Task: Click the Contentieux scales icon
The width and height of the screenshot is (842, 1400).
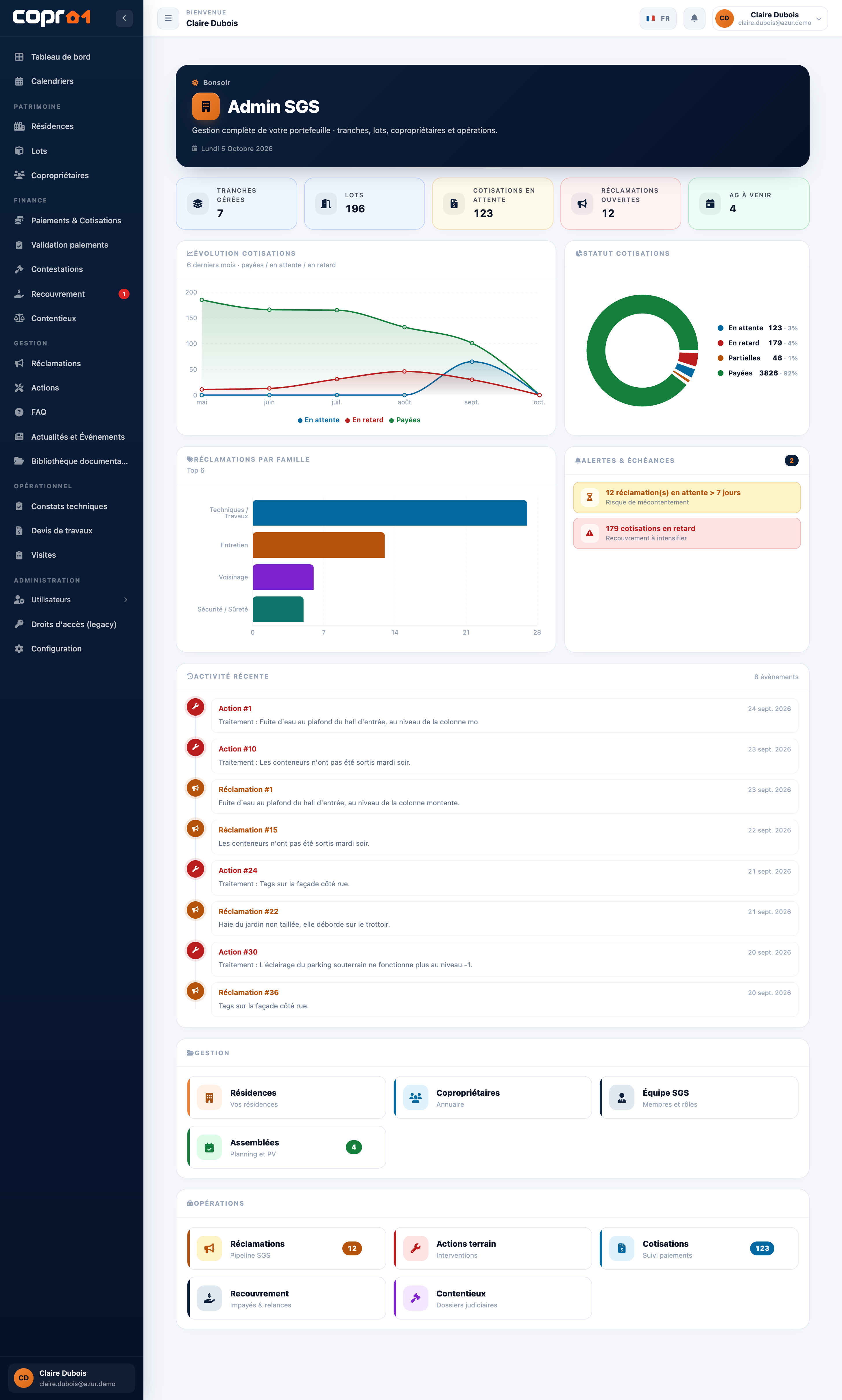Action: pos(19,318)
